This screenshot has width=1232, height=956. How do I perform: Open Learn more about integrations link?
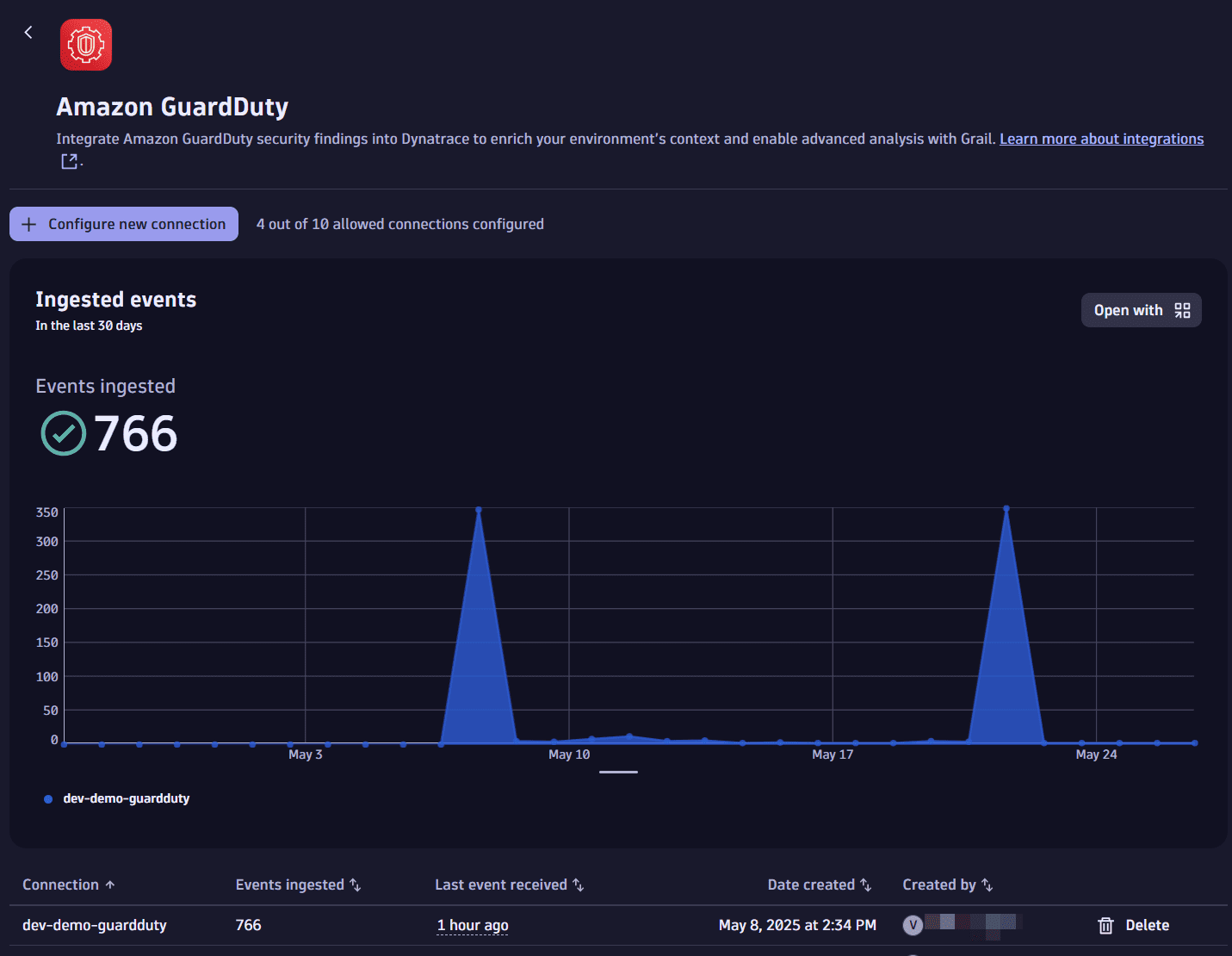point(1101,139)
